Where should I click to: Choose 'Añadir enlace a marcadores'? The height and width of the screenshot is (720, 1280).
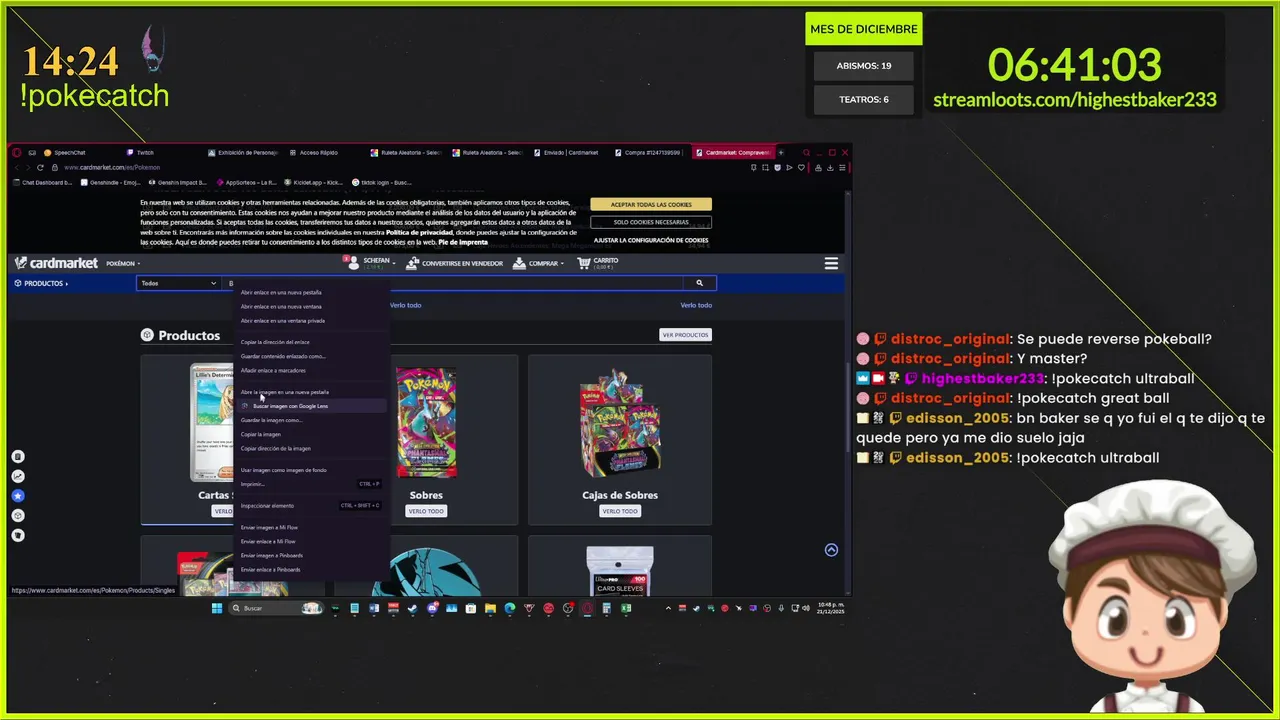coord(310,370)
